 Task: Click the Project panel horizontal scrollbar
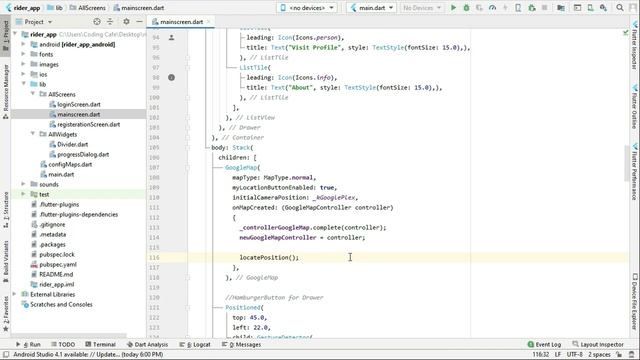[x=69, y=336]
